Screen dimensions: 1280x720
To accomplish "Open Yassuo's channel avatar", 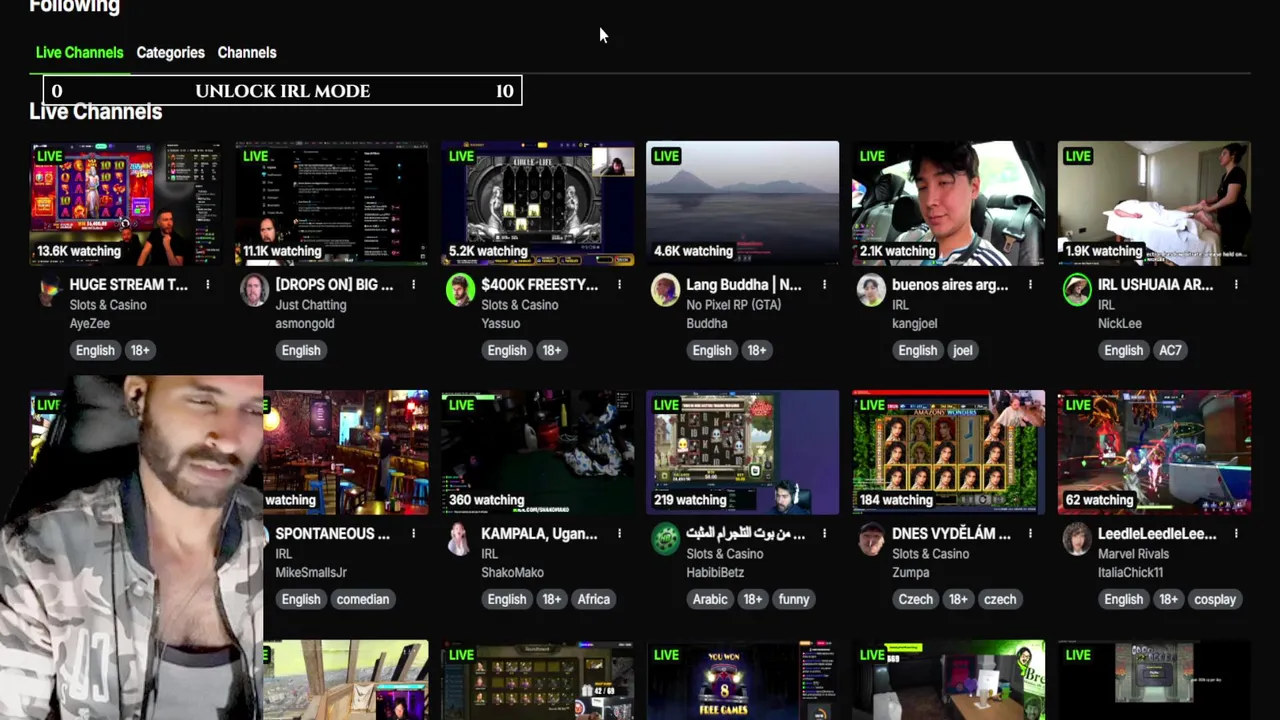I will point(460,290).
